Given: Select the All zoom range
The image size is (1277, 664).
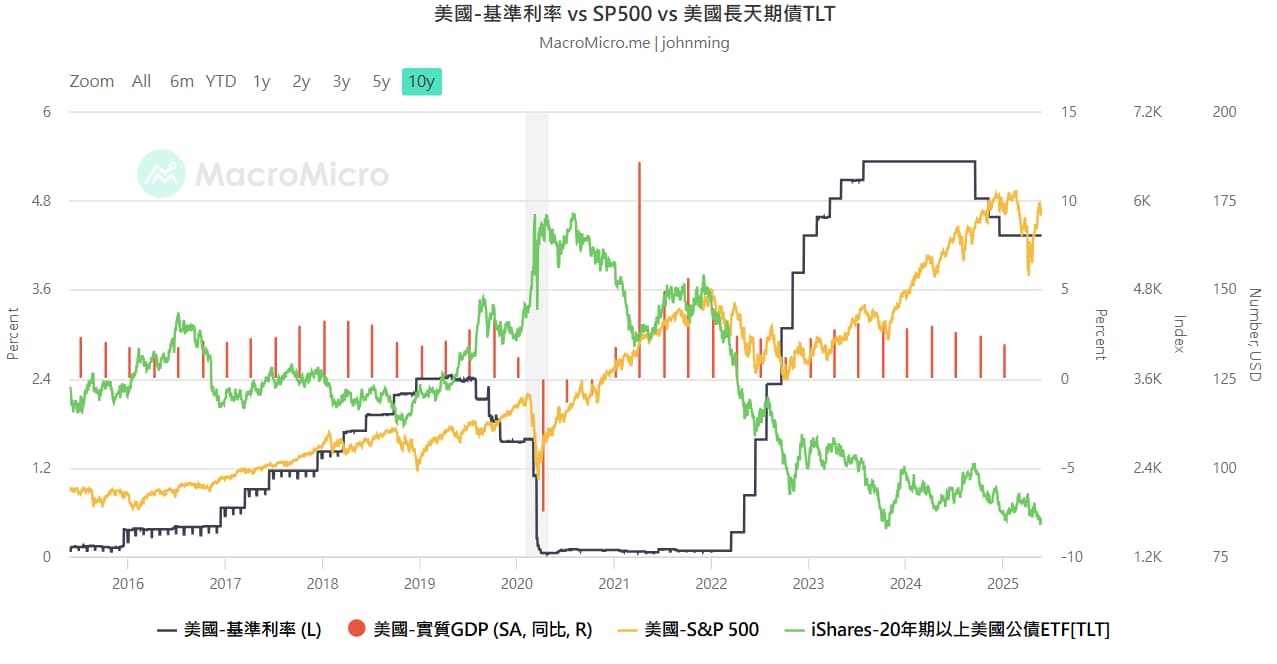Looking at the screenshot, I should pyautogui.click(x=141, y=82).
